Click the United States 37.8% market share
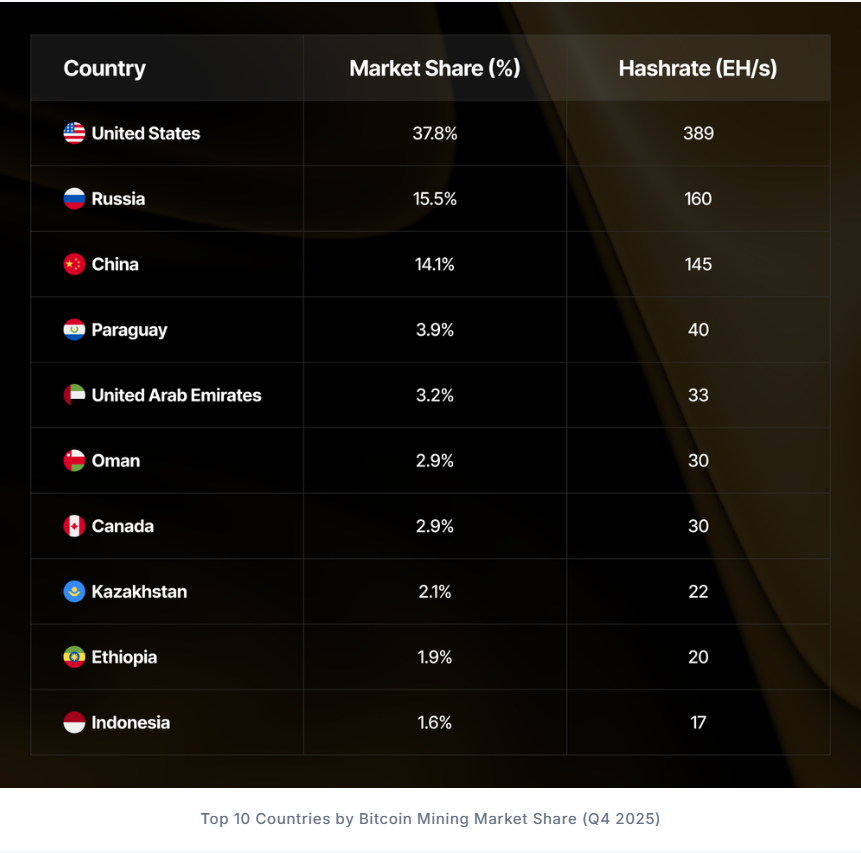 pos(435,133)
